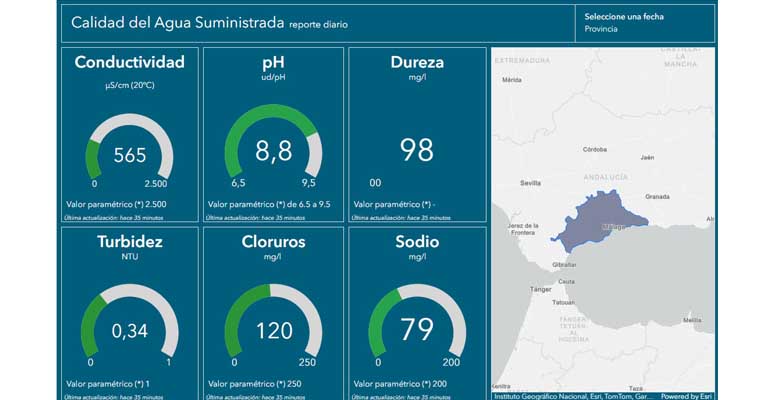
Task: Click the Granada label on the map
Action: [x=658, y=196]
